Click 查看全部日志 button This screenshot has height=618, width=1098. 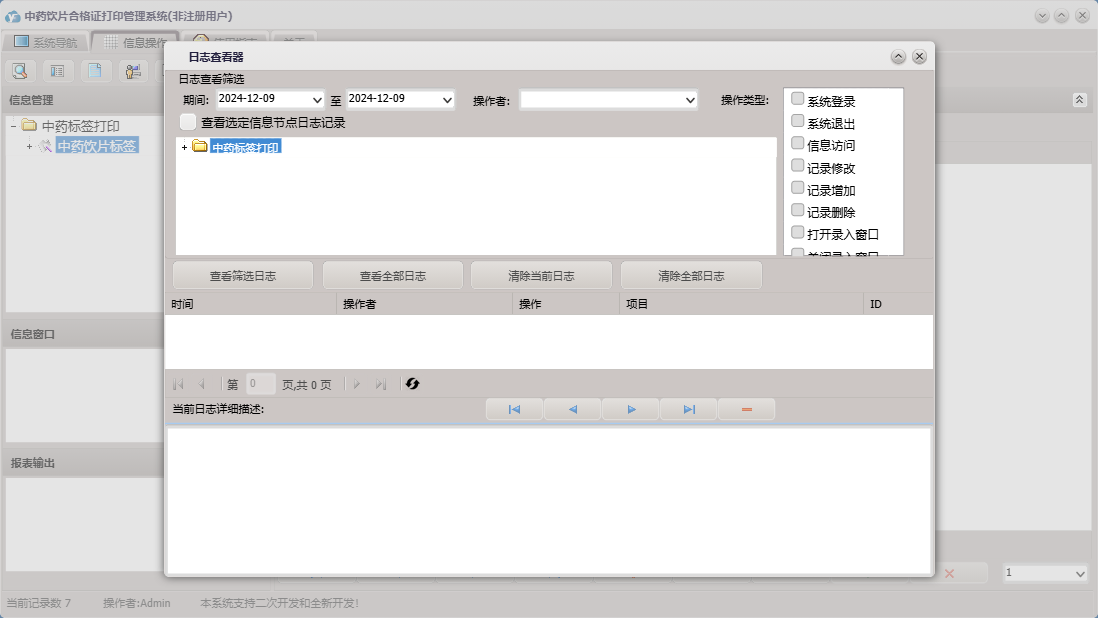pyautogui.click(x=393, y=276)
